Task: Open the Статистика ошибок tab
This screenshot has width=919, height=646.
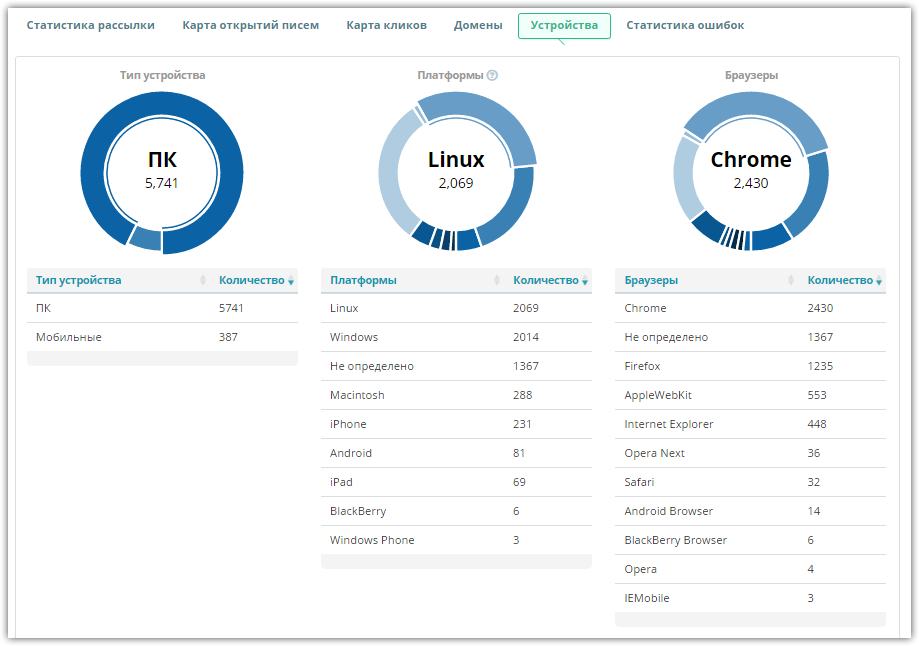Action: point(685,25)
